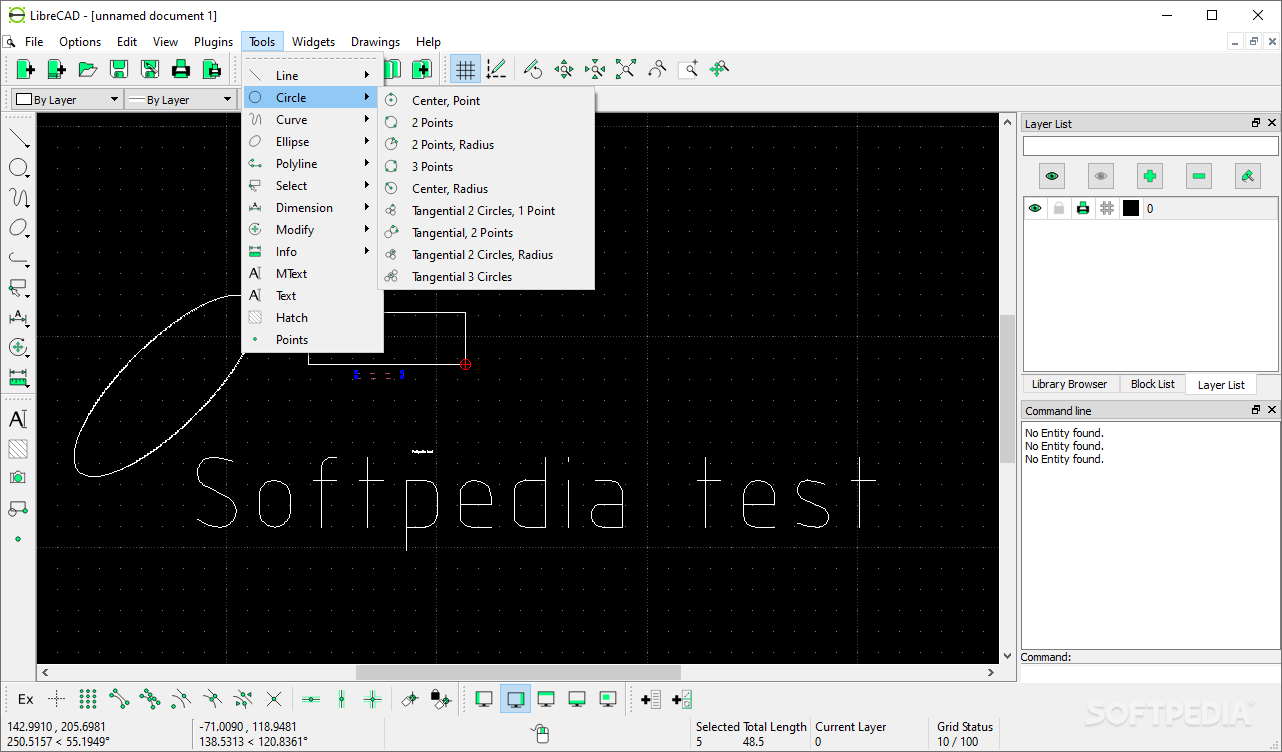Select the Circle tool in left toolbar
Image resolution: width=1282 pixels, height=752 pixels.
point(19,167)
